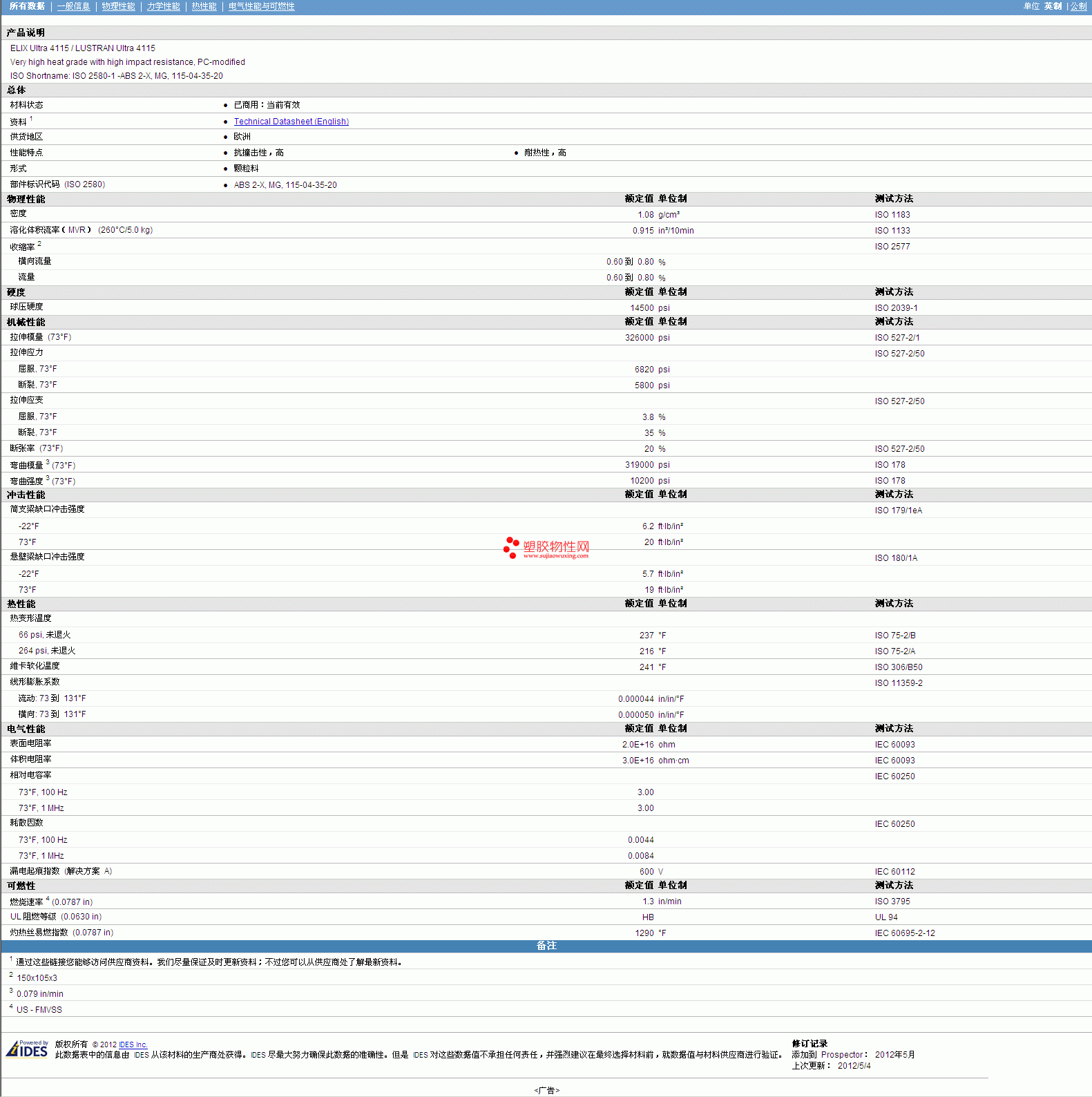This screenshot has height=1097, width=1092.
Task: Open the 力学性能 tab
Action: (x=163, y=6)
